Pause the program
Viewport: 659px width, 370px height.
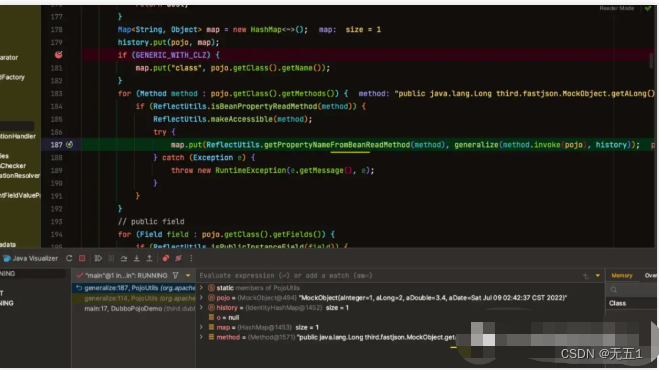tap(111, 258)
